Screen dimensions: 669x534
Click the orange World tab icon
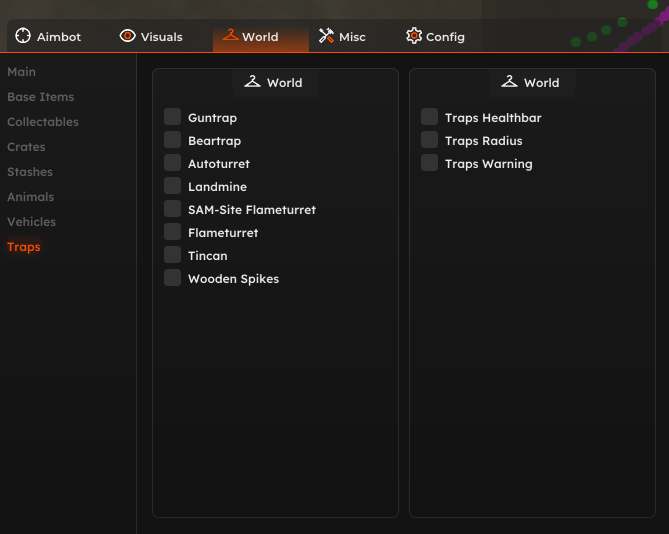[230, 35]
